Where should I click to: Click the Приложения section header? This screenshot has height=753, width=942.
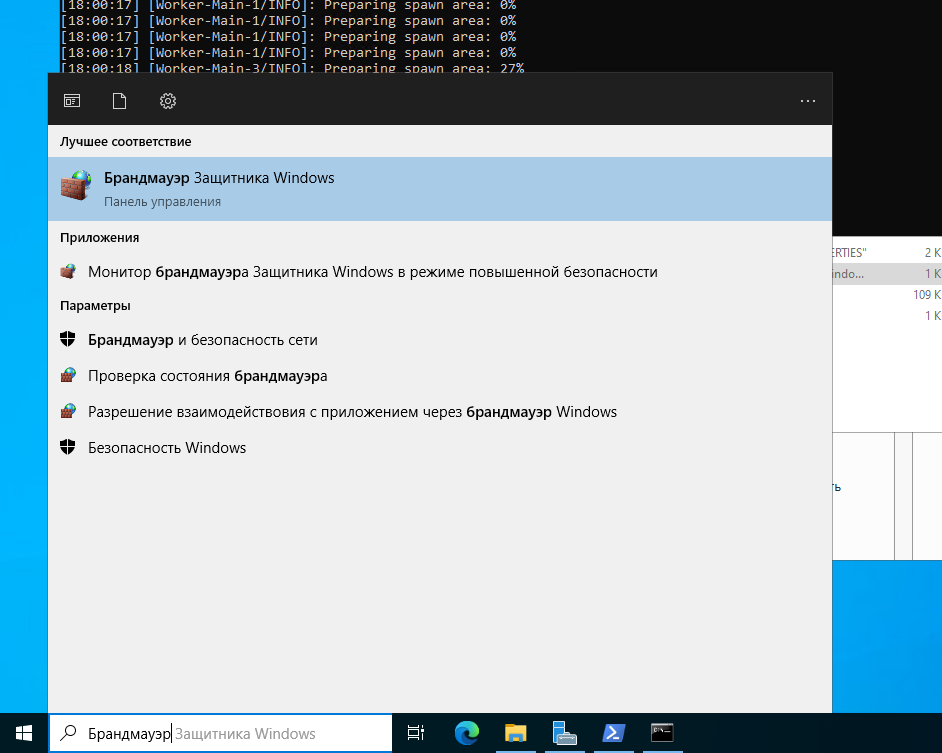(100, 238)
